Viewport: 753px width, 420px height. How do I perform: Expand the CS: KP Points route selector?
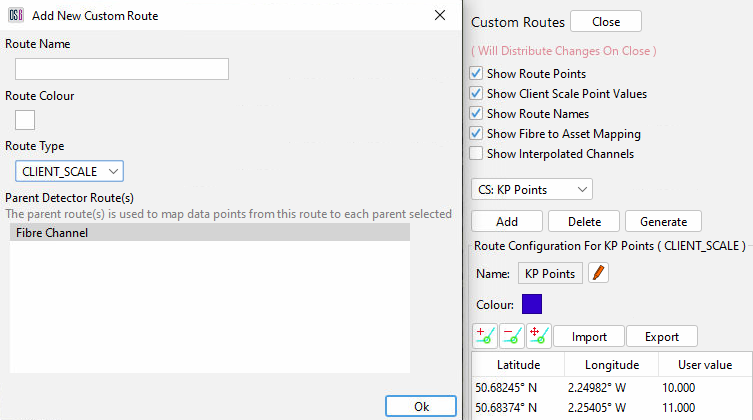pos(531,189)
